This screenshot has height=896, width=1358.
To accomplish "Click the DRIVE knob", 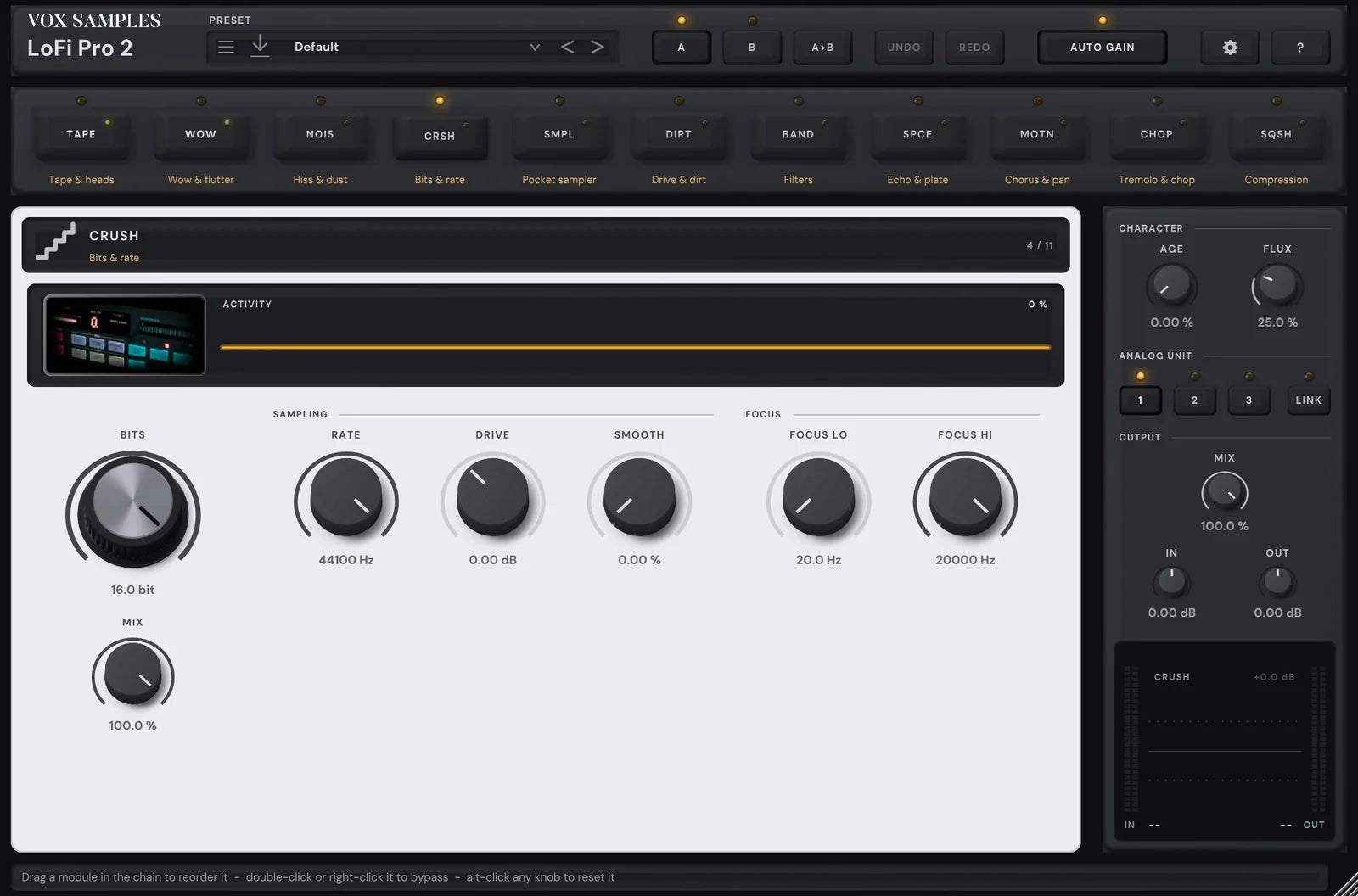I will click(x=492, y=497).
